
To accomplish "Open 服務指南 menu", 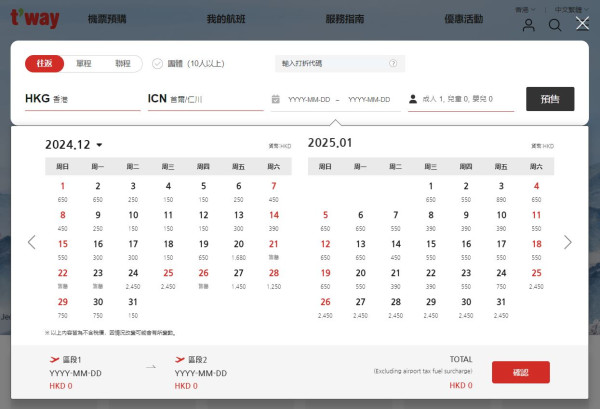I will pos(345,19).
